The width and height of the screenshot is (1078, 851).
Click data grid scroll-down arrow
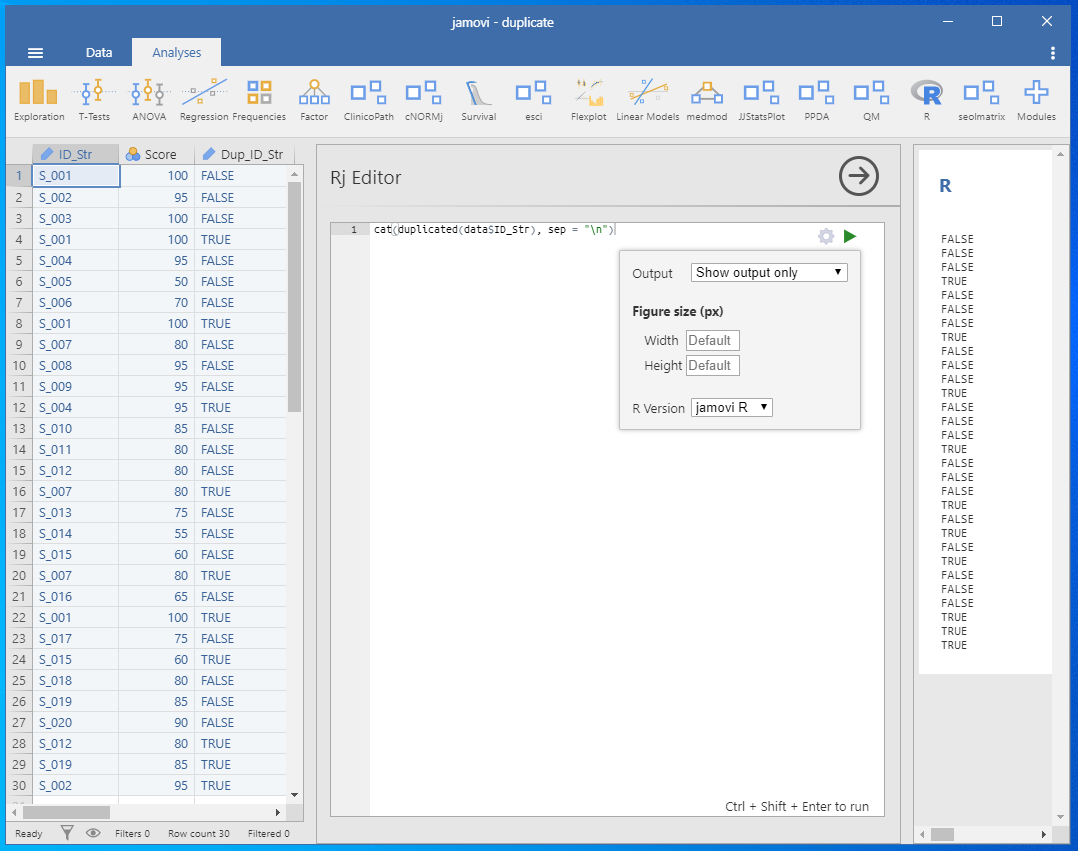pos(294,795)
